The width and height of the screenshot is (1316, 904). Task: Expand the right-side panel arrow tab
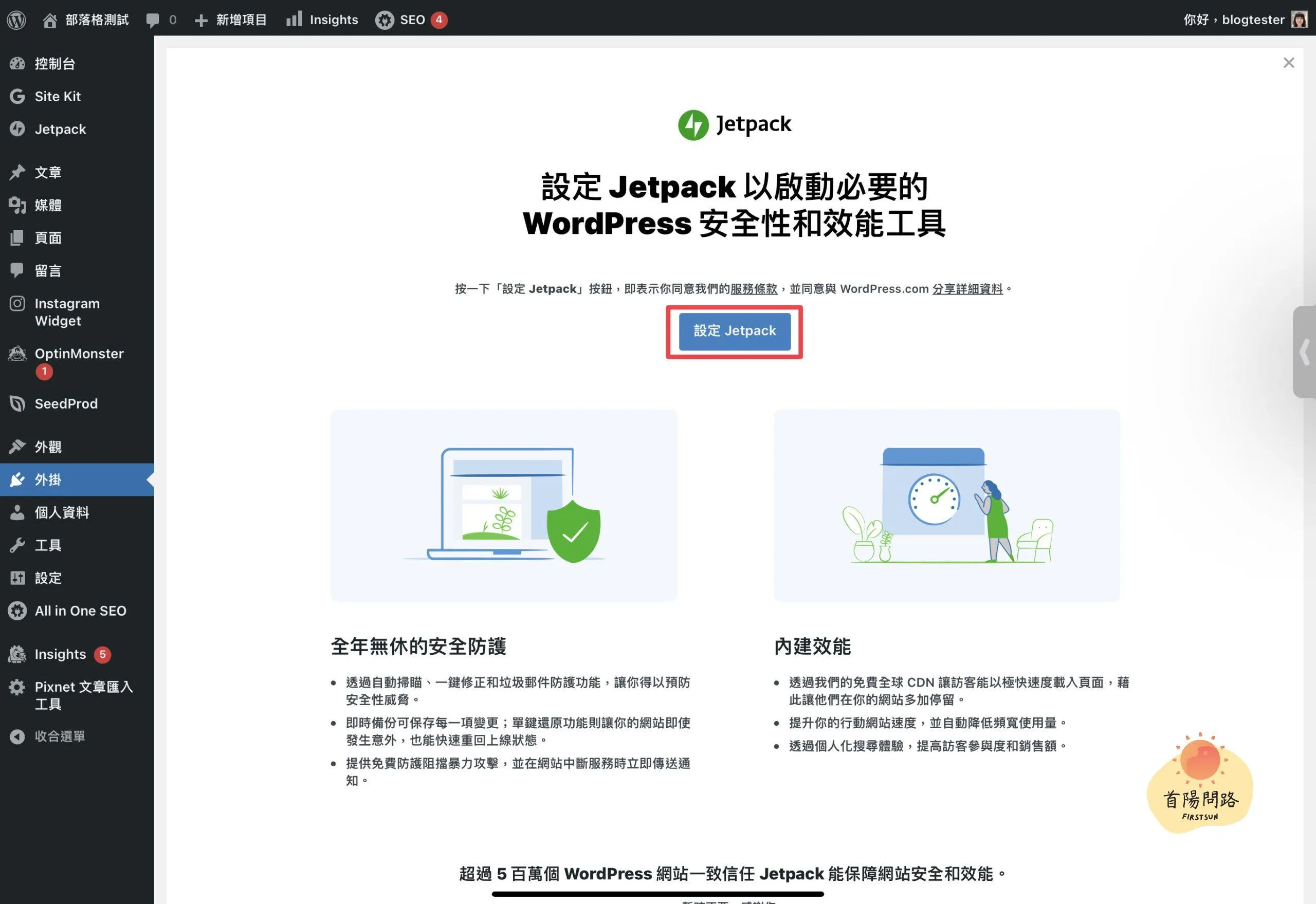point(1305,352)
